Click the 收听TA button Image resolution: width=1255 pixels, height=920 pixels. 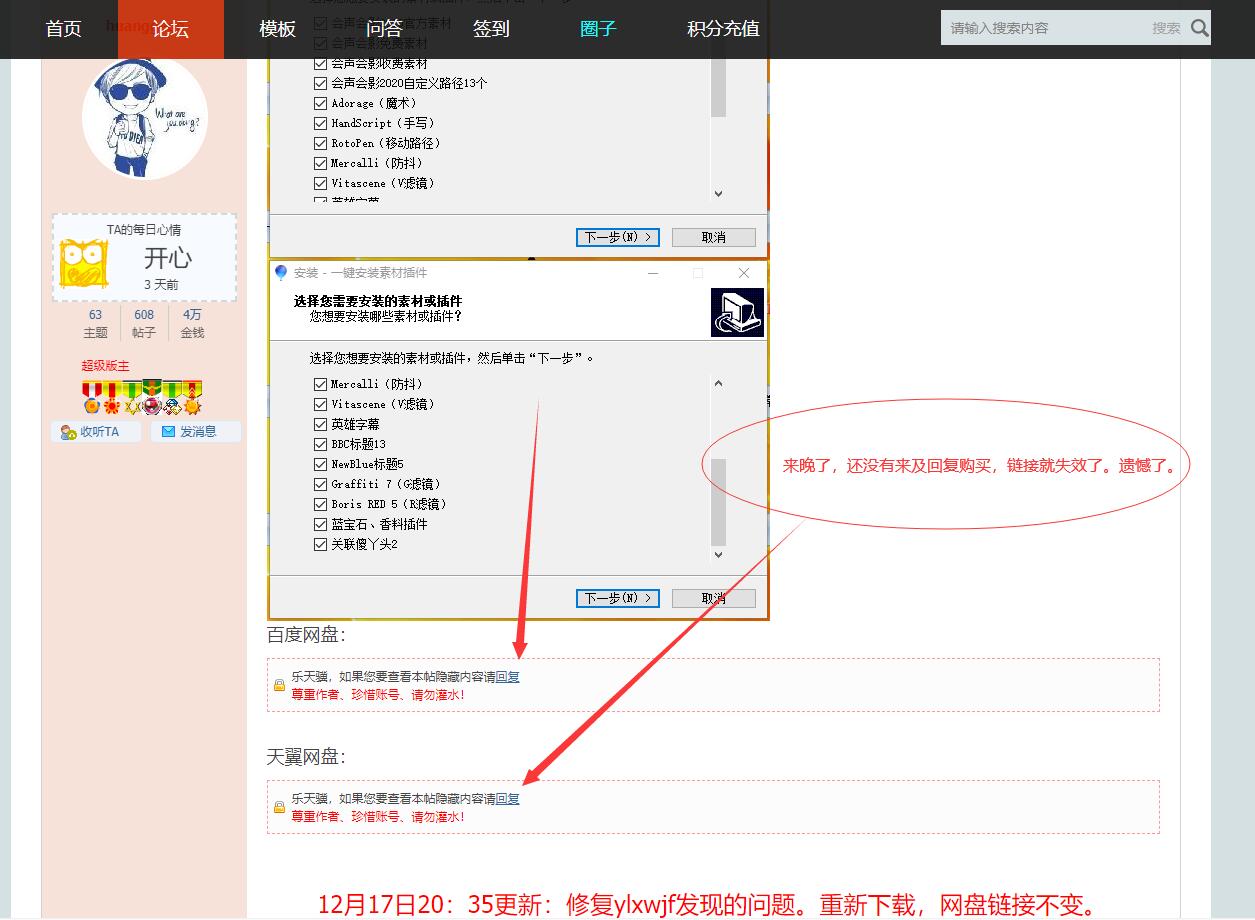tap(95, 432)
